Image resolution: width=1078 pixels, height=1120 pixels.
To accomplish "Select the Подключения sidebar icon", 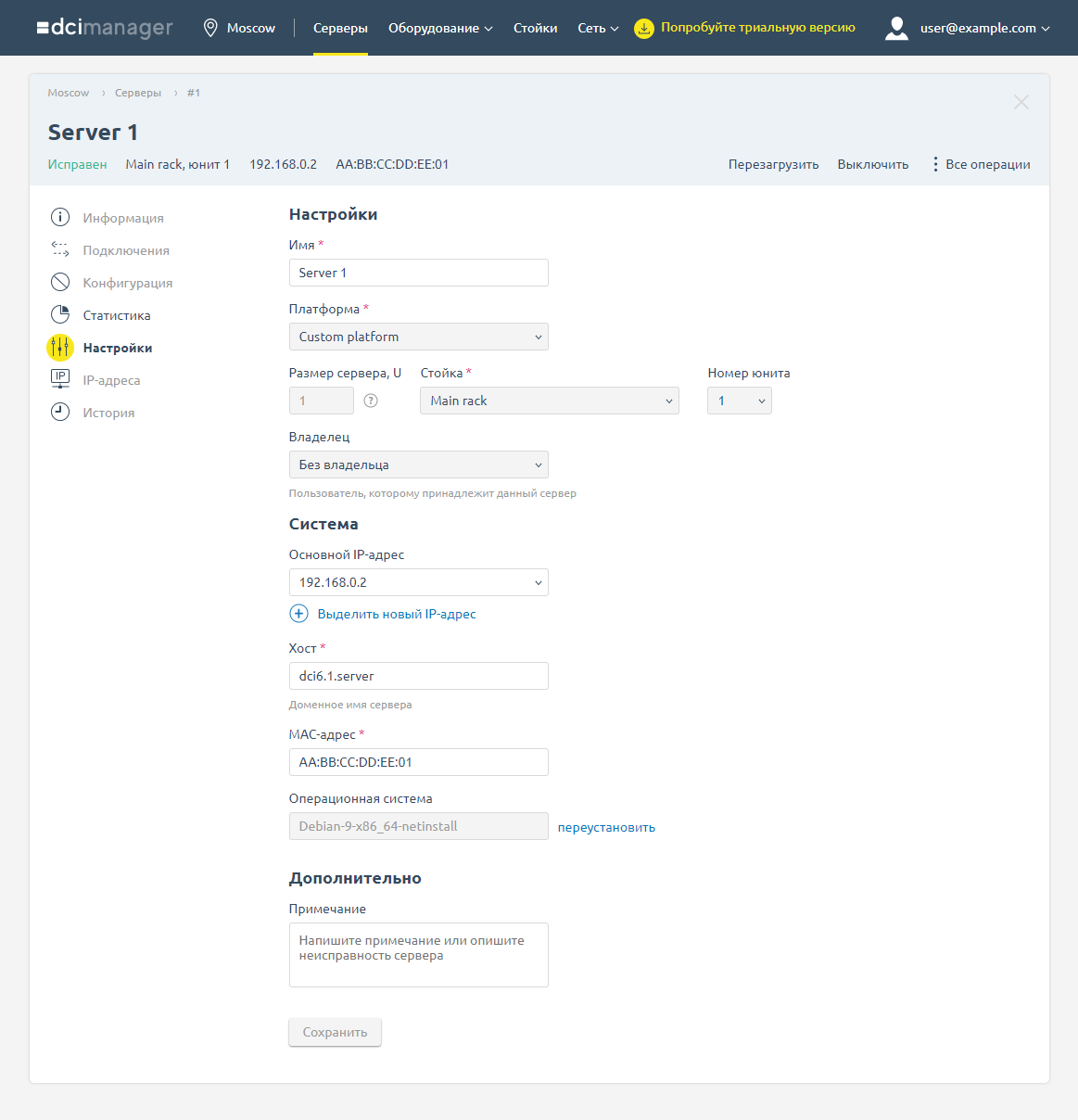I will 60,249.
